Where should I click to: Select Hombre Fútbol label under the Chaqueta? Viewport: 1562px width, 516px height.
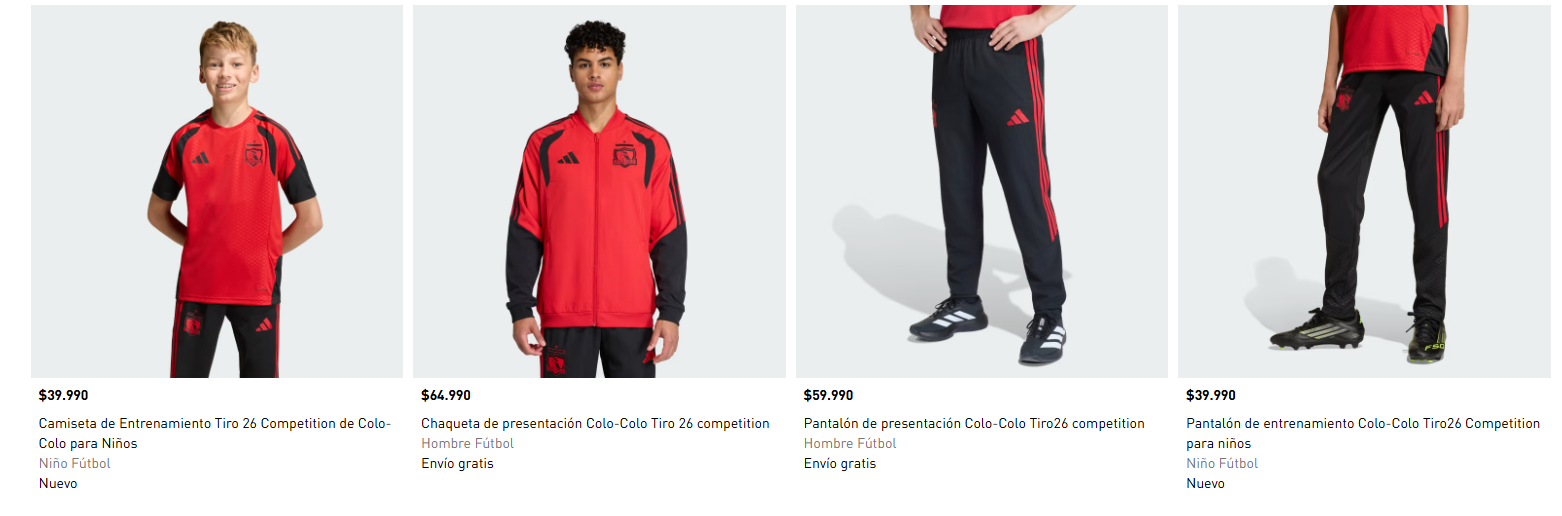(468, 443)
